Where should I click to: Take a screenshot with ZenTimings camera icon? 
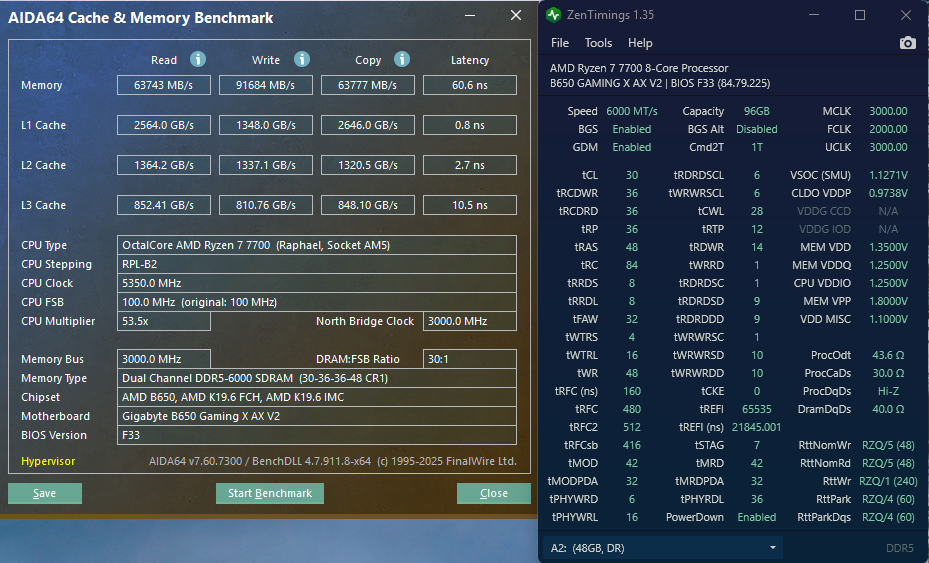[x=907, y=43]
